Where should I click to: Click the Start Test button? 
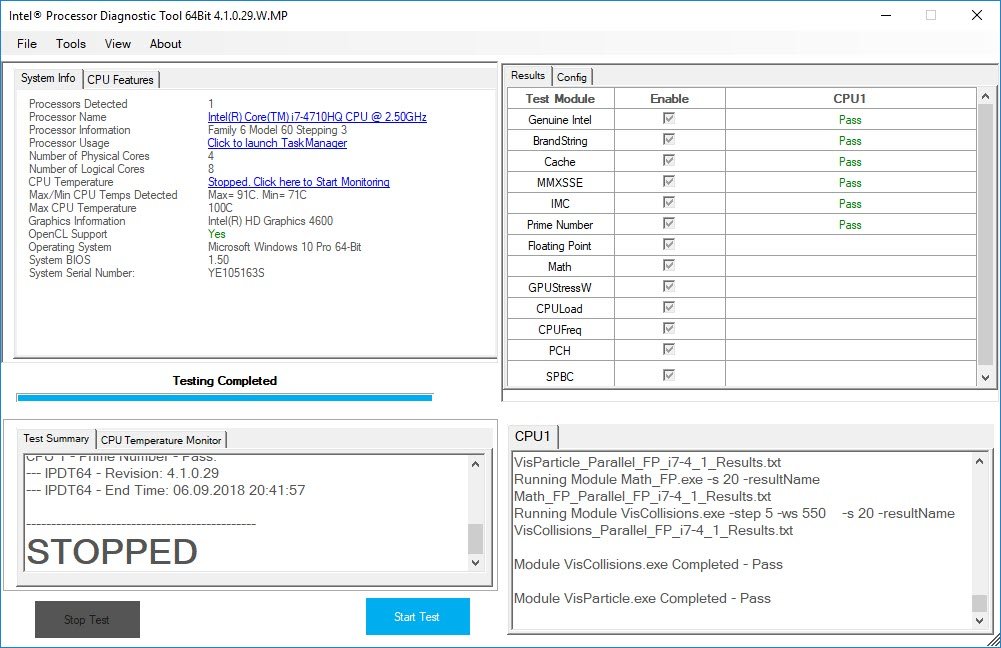pyautogui.click(x=418, y=617)
